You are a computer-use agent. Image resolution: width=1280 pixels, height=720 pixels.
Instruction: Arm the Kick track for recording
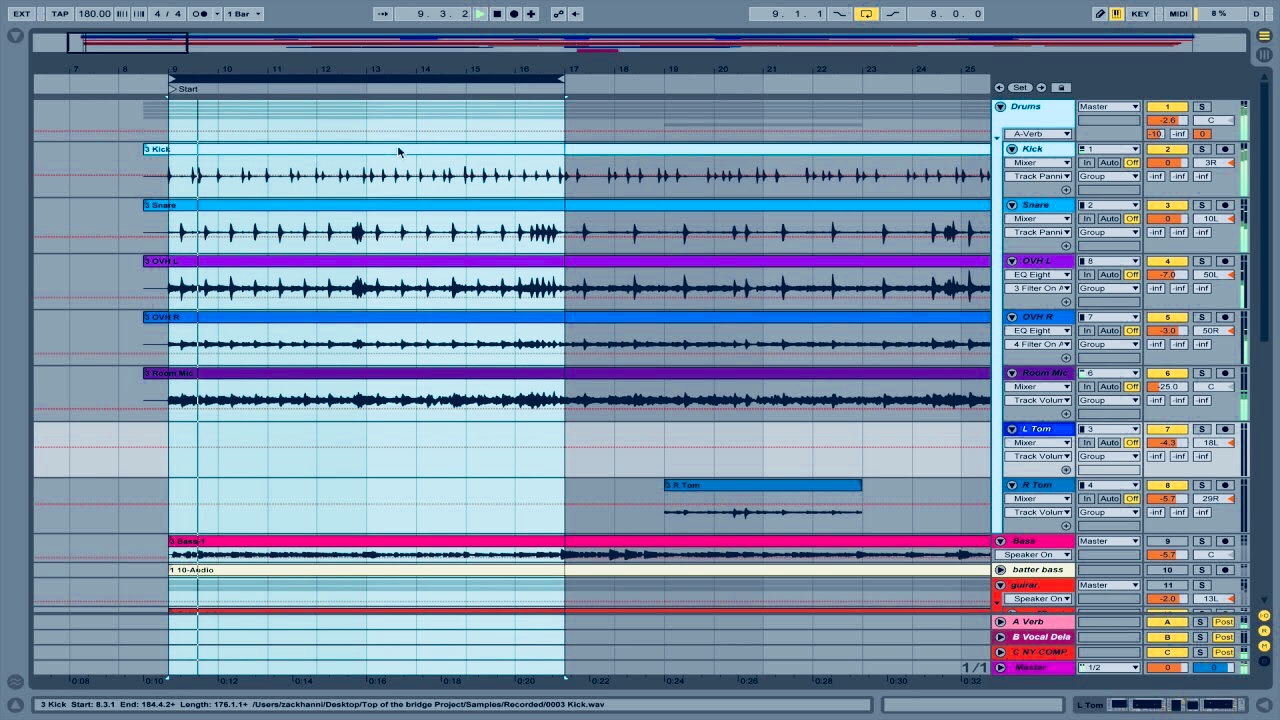[1225, 148]
